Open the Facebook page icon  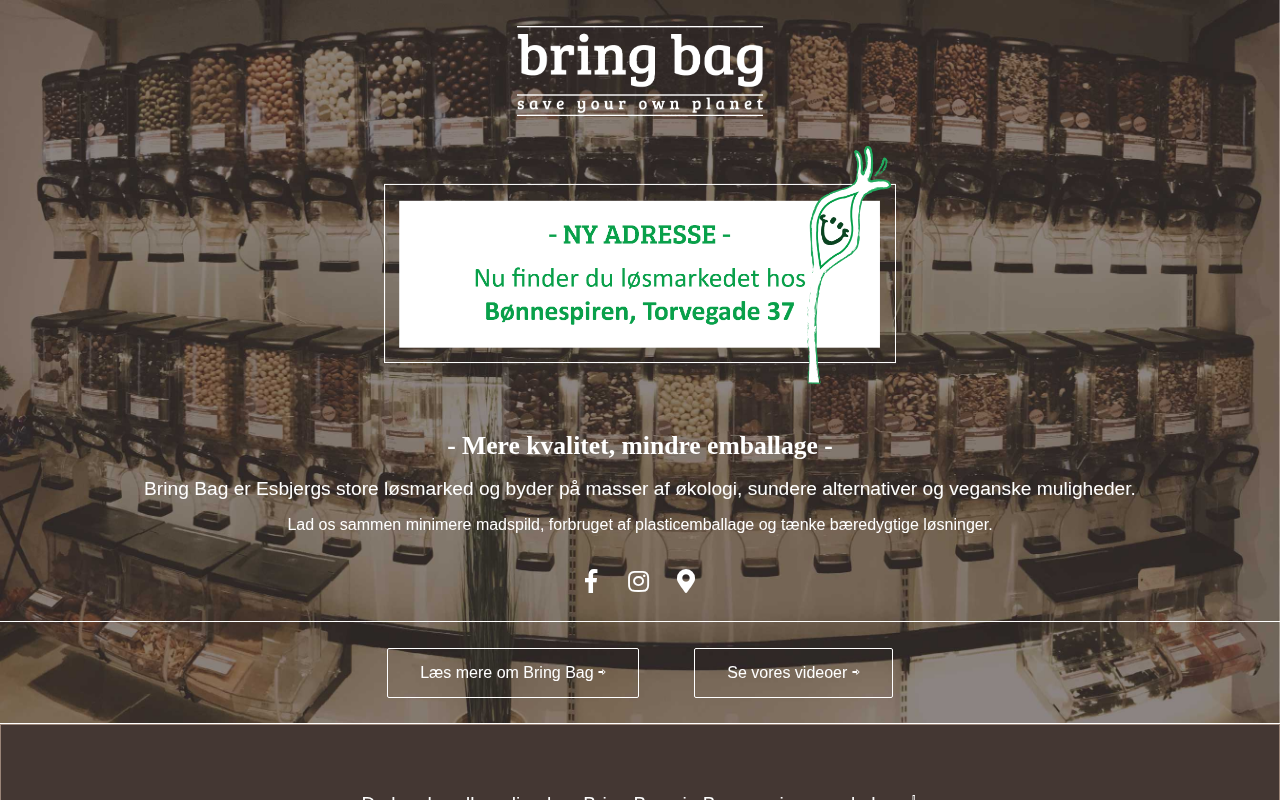591,581
